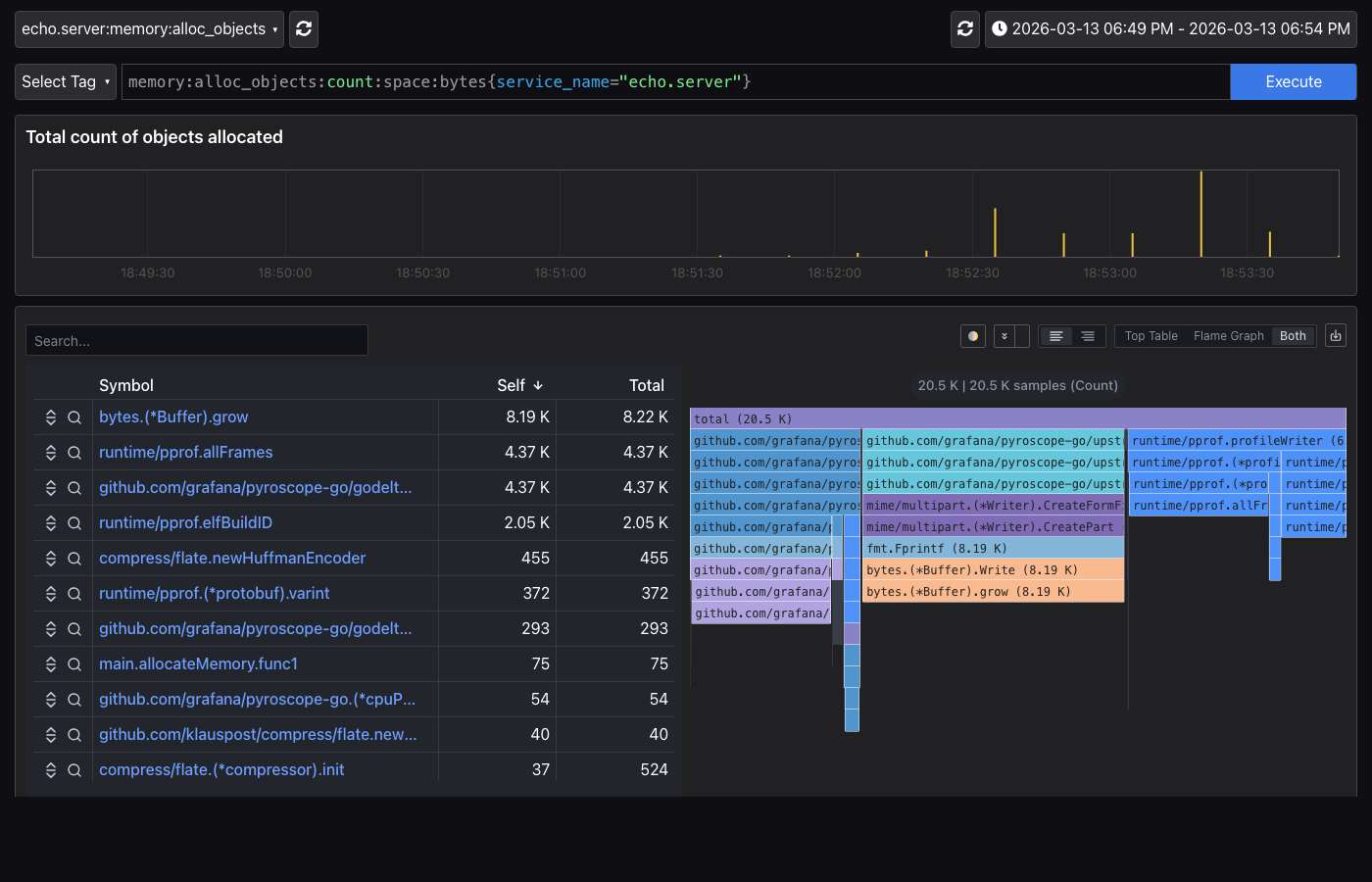Screen dimensions: 1372x882
Task: Click the magnifier icon for bytes.(*Buffer).grow row
Action: tap(74, 417)
